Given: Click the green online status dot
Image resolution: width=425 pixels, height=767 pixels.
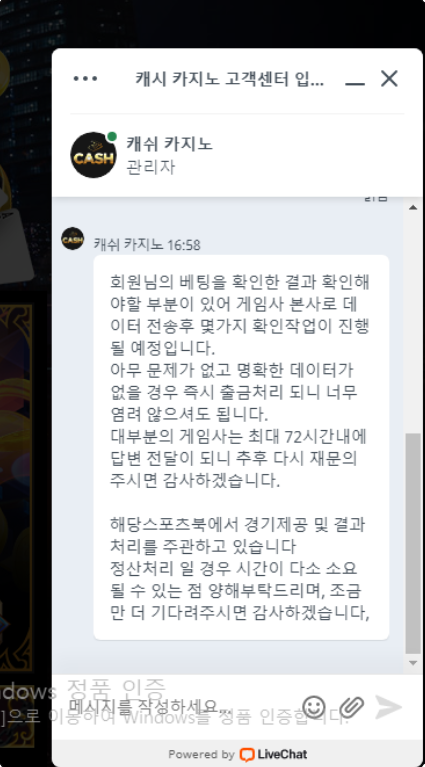Looking at the screenshot, I should 112,136.
